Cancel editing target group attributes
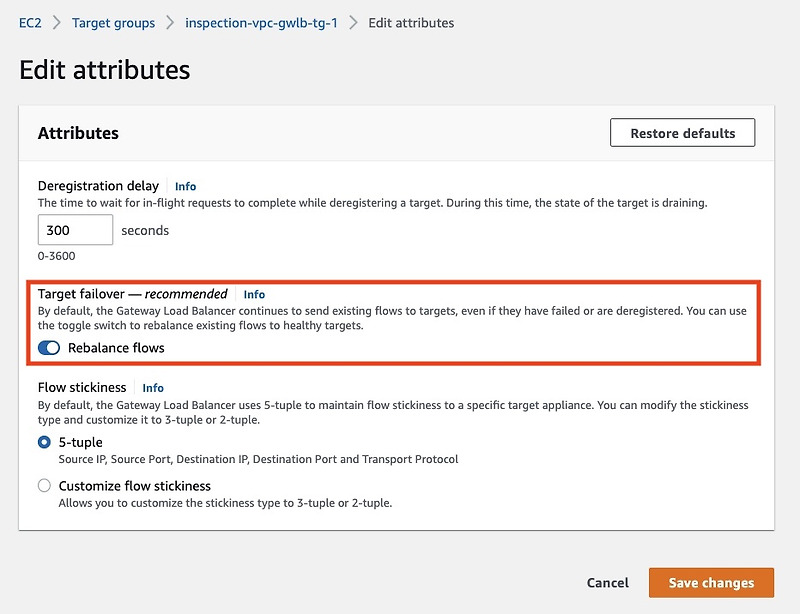This screenshot has width=800, height=614. [x=607, y=582]
